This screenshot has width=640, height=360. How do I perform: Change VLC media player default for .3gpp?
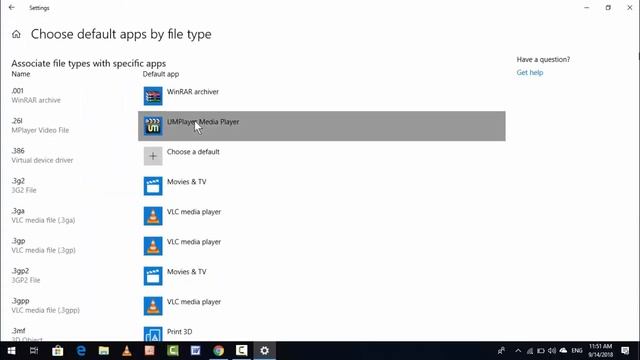322,306
